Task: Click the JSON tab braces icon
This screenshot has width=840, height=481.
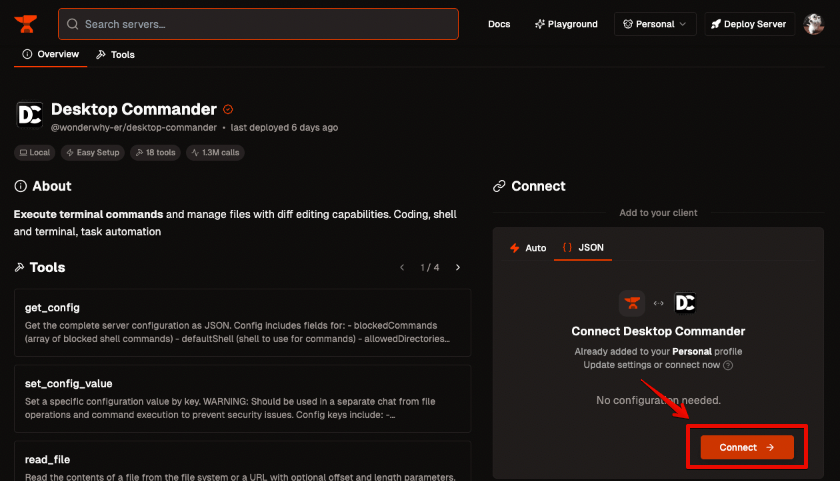Action: pos(567,247)
